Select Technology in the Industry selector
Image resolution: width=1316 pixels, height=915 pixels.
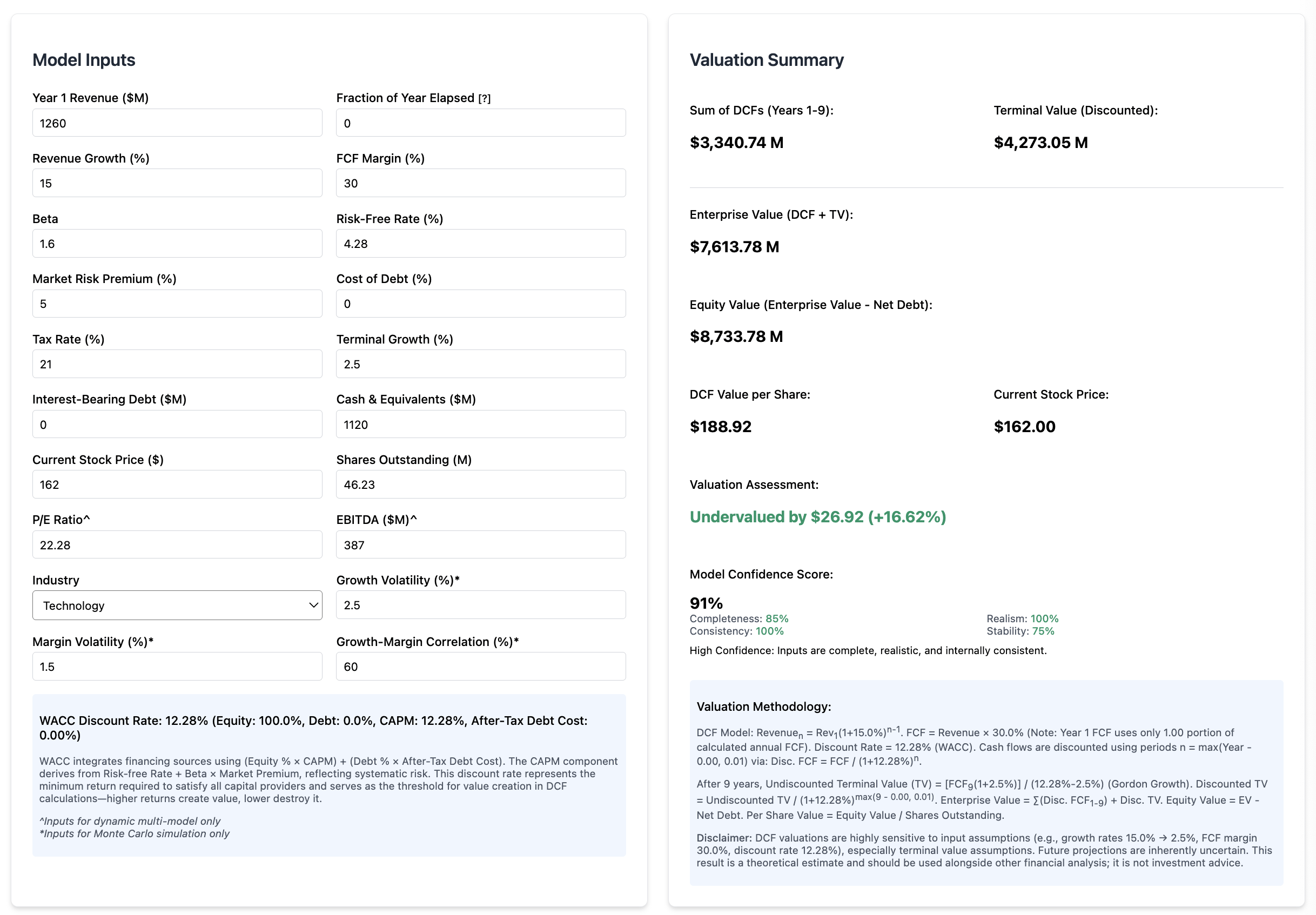coord(177,605)
